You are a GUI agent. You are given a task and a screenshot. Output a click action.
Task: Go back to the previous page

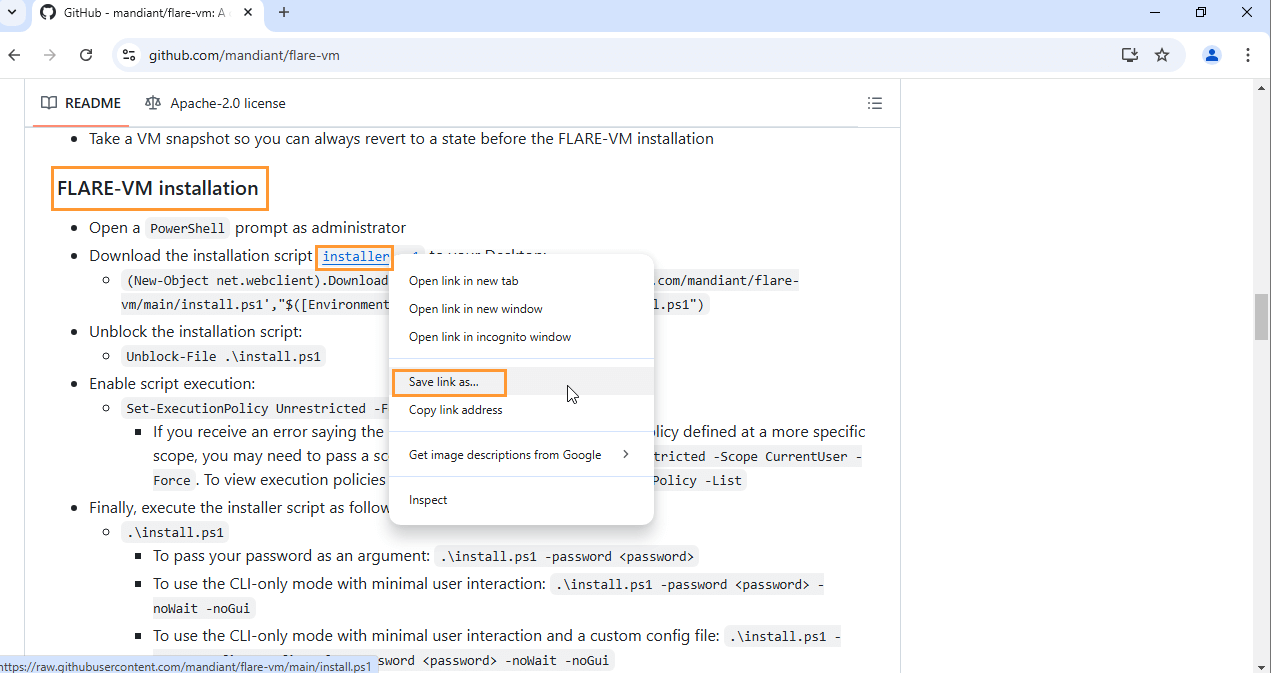click(14, 55)
